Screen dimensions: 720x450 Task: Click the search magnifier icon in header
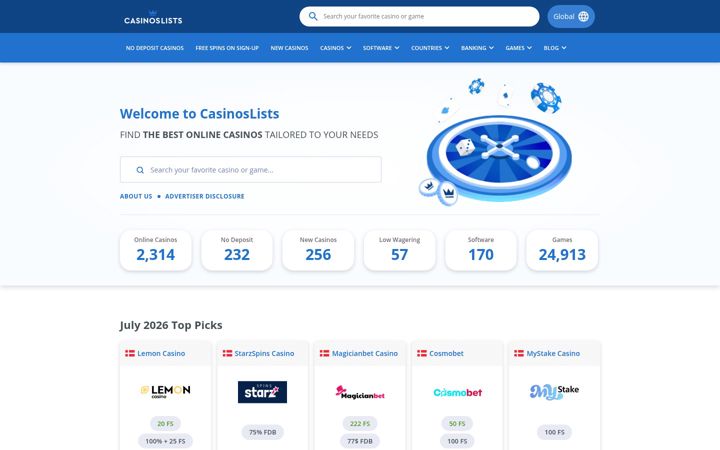pyautogui.click(x=313, y=17)
